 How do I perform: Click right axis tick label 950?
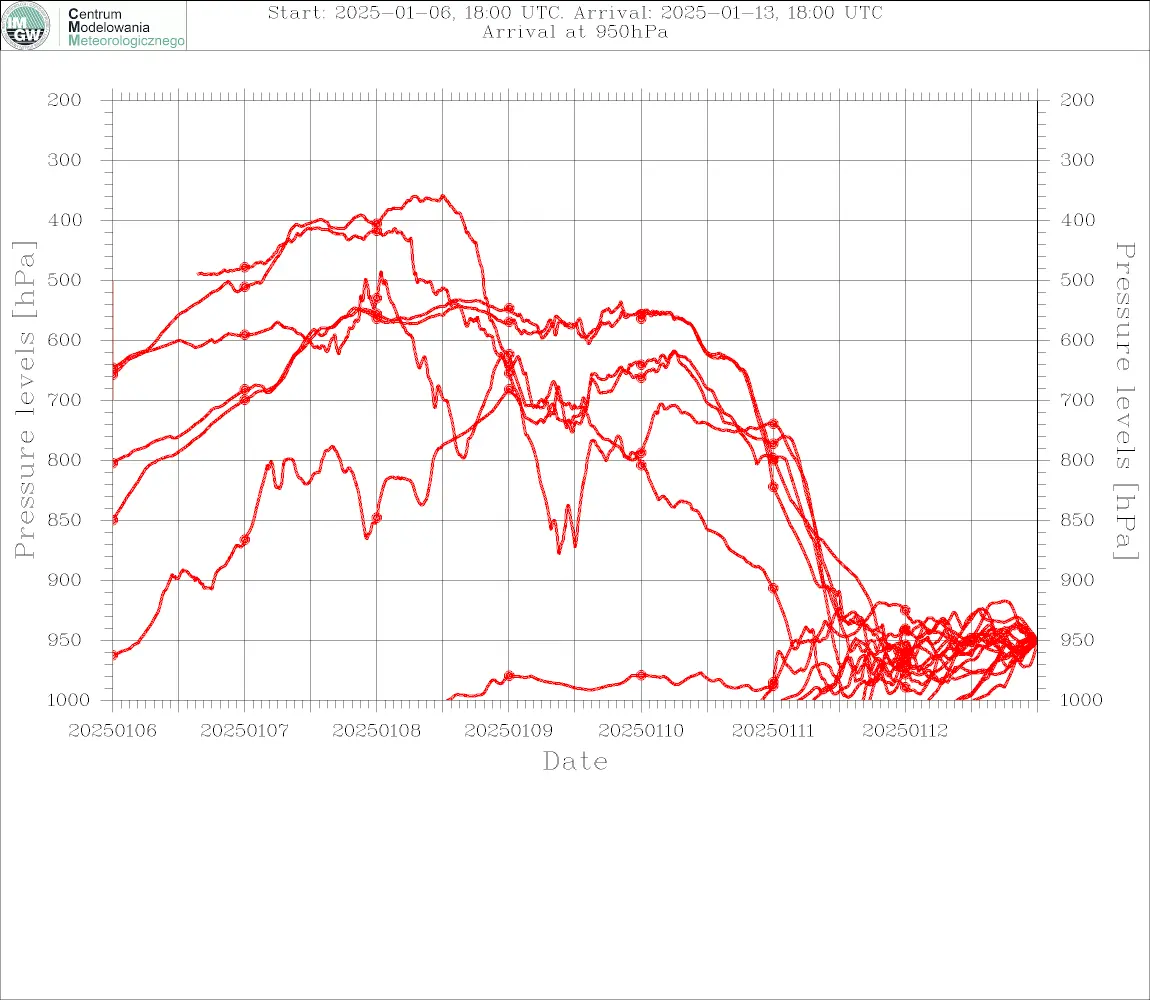(1077, 640)
